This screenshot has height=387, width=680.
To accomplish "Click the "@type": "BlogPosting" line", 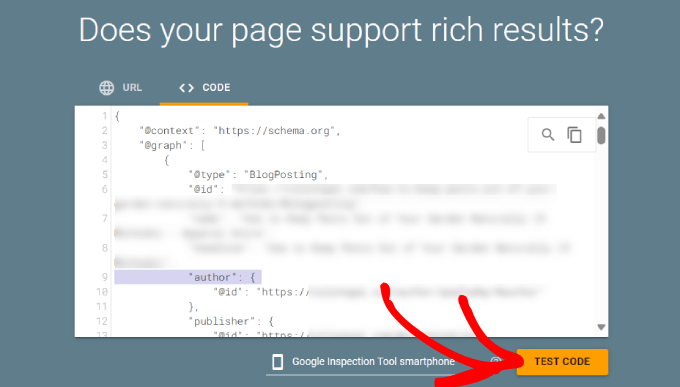I will pos(258,174).
